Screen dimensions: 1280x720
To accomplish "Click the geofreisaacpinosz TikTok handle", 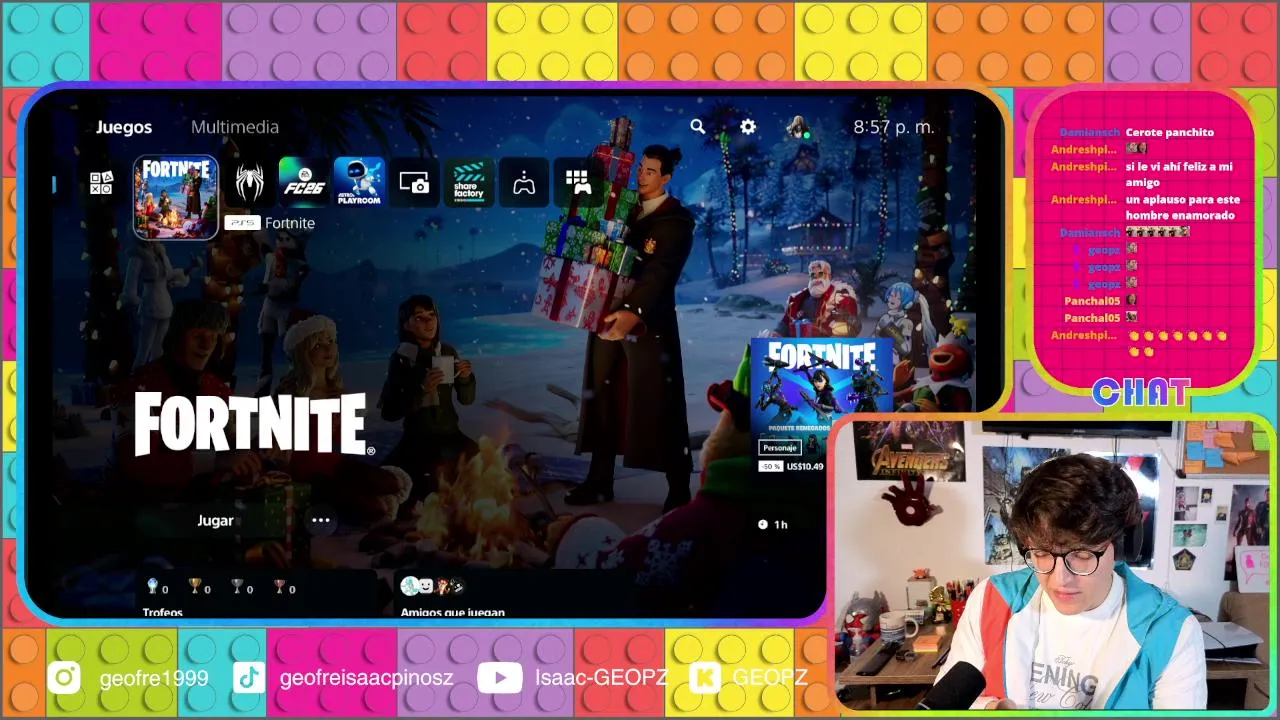I will [x=367, y=678].
